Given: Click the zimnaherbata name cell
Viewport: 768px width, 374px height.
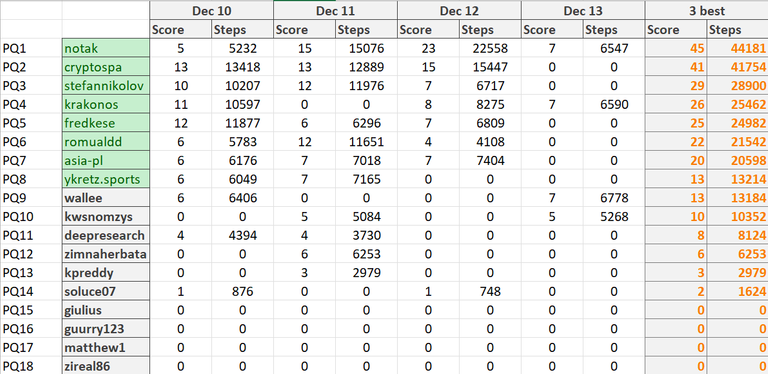Looking at the screenshot, I should (x=106, y=254).
